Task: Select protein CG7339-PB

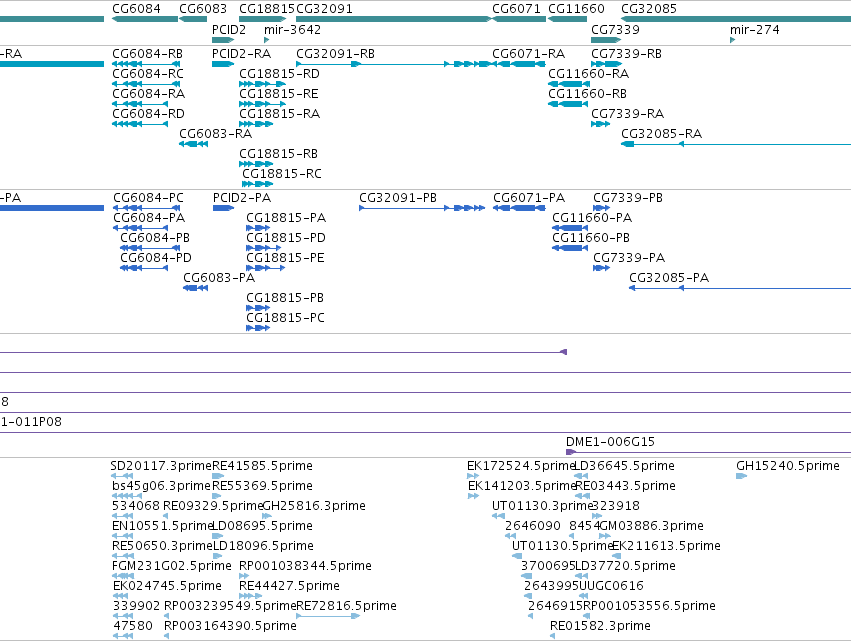Action: click(628, 198)
